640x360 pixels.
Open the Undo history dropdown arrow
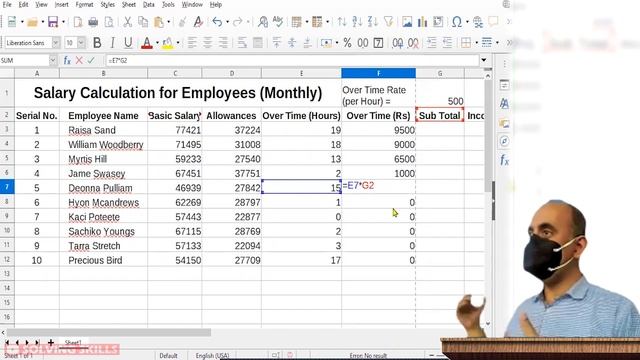(x=227, y=22)
